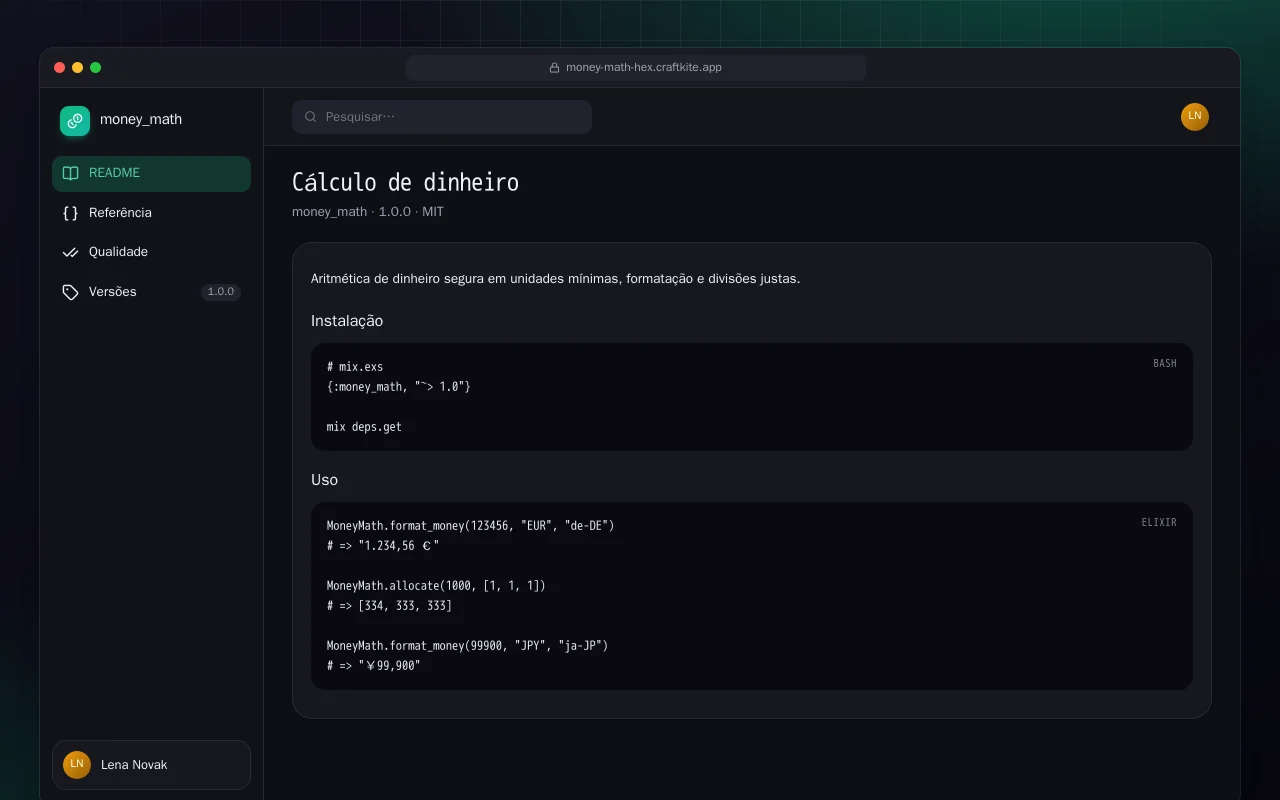Screen dimensions: 1280x800
Task: Open Lena Novak account card
Action: pos(151,765)
